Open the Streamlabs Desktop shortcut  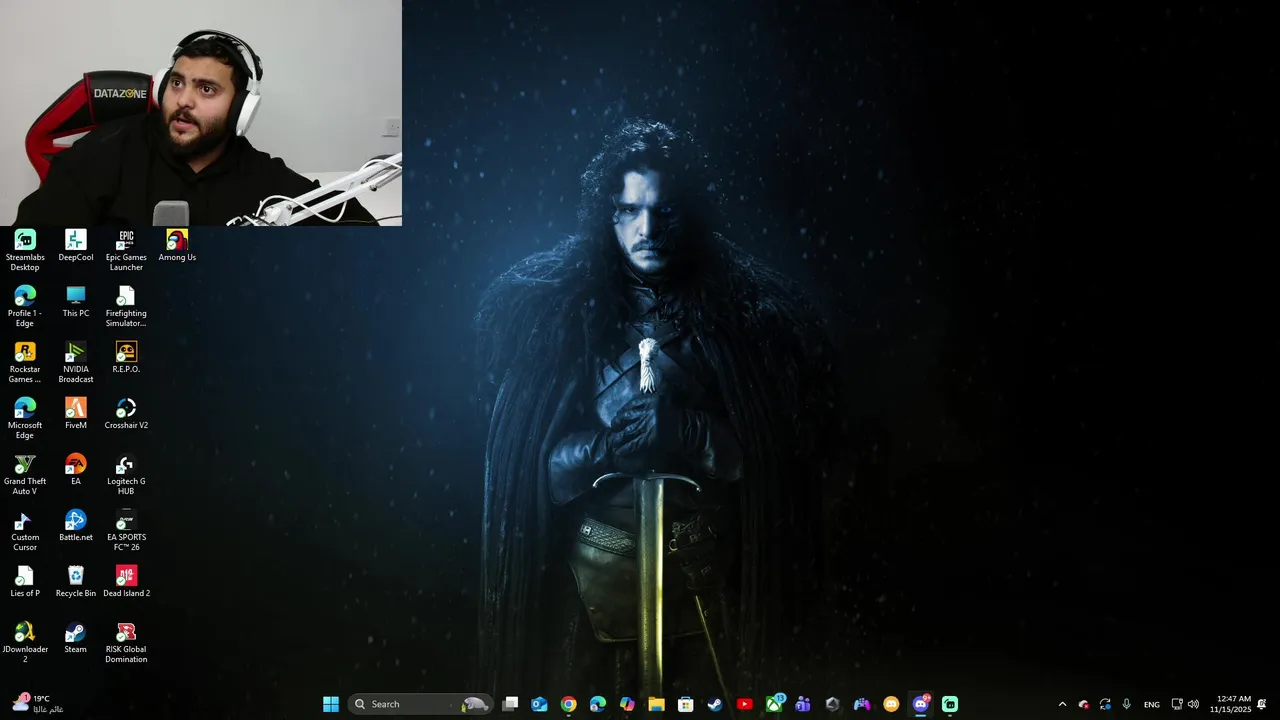pos(25,250)
